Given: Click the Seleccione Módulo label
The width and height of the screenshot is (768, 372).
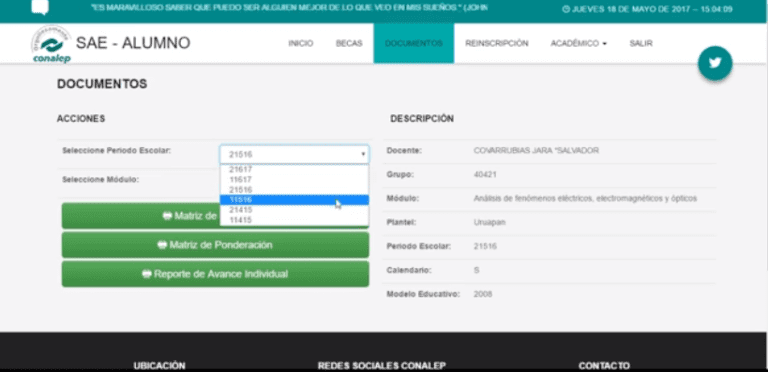Looking at the screenshot, I should coord(101,180).
